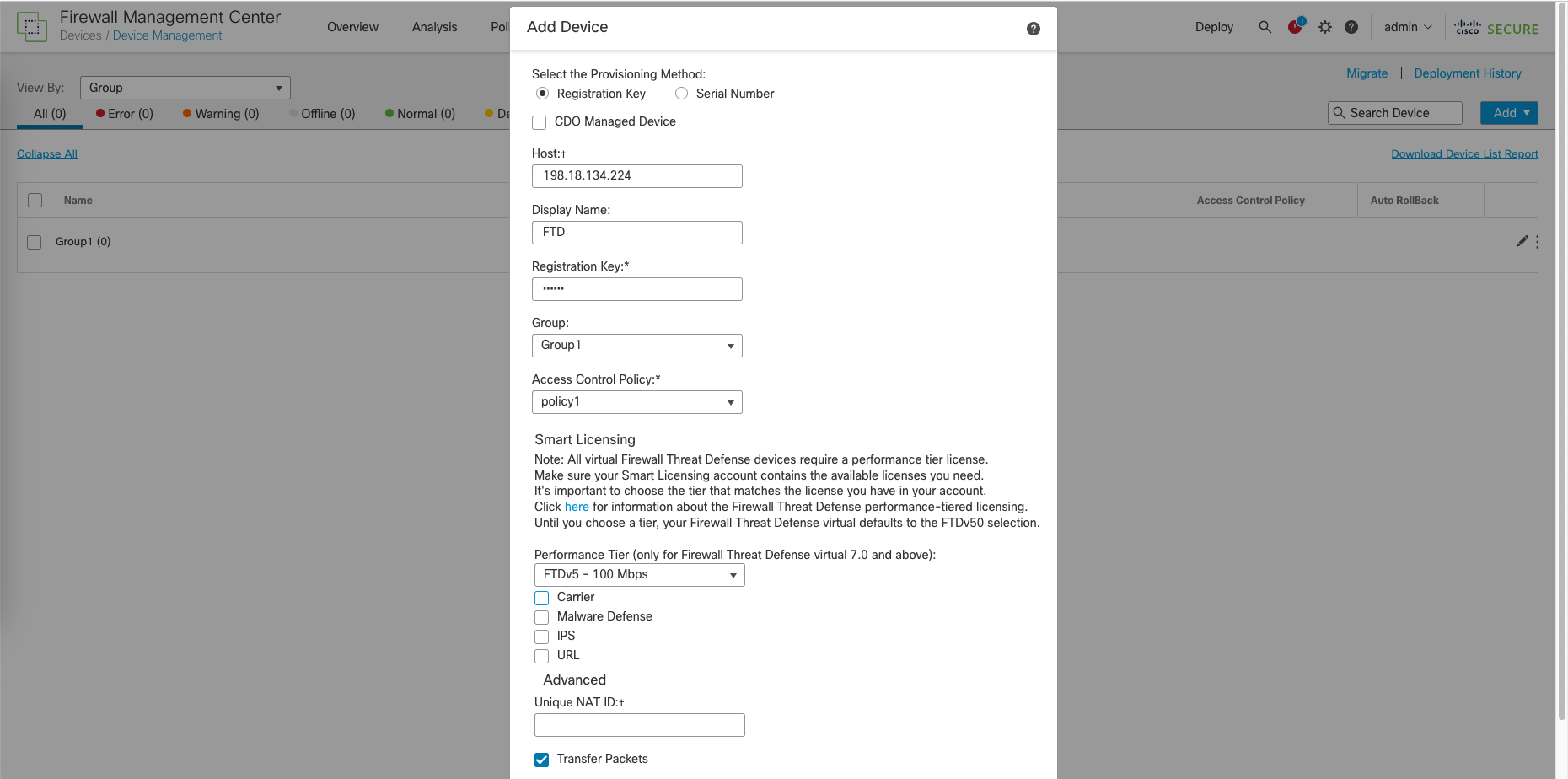The width and height of the screenshot is (1568, 779).
Task: Click the Firewall Management Center logo icon
Action: coord(32,27)
